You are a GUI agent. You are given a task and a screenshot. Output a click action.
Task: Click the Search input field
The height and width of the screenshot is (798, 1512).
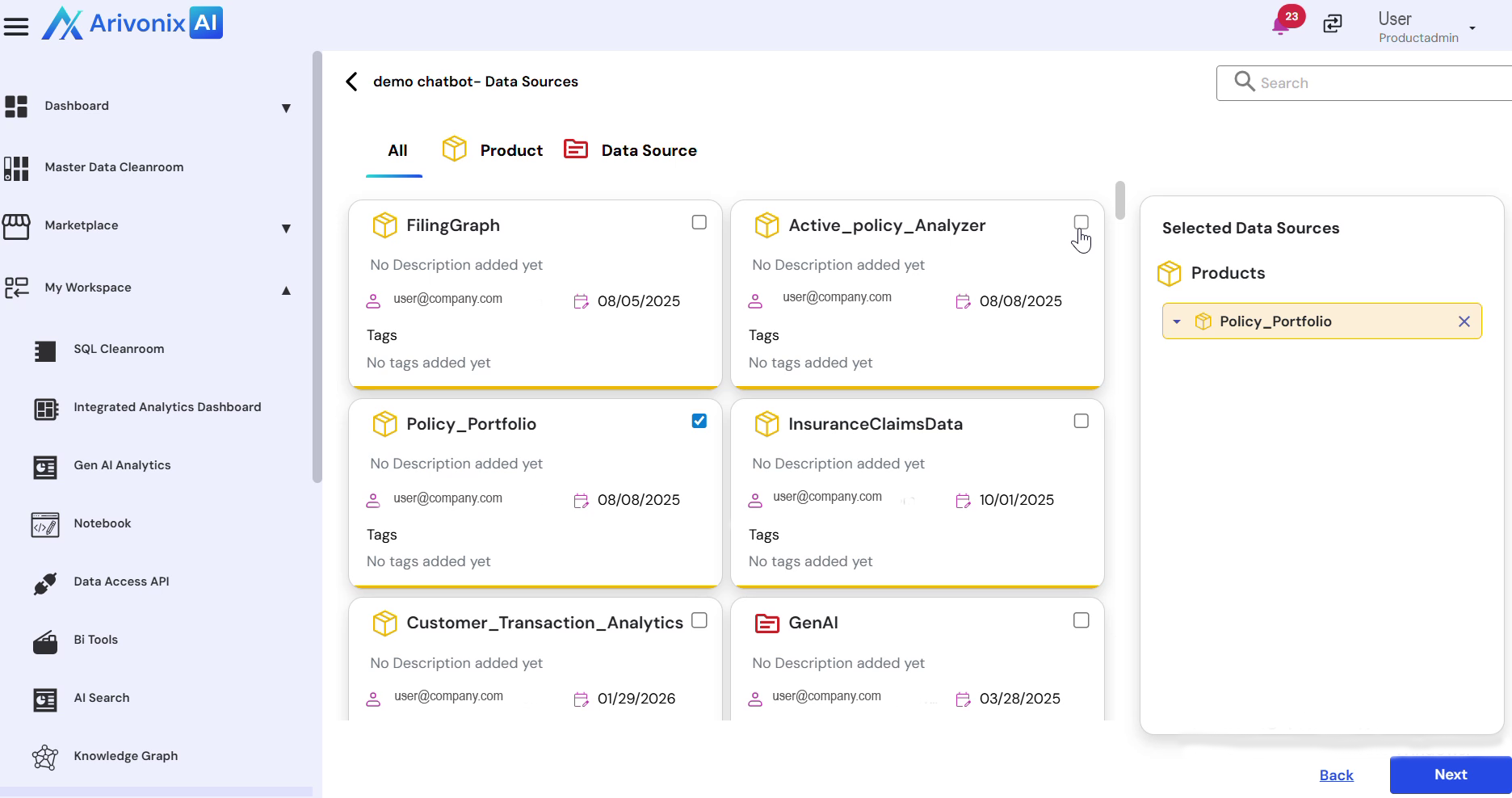tap(1373, 83)
